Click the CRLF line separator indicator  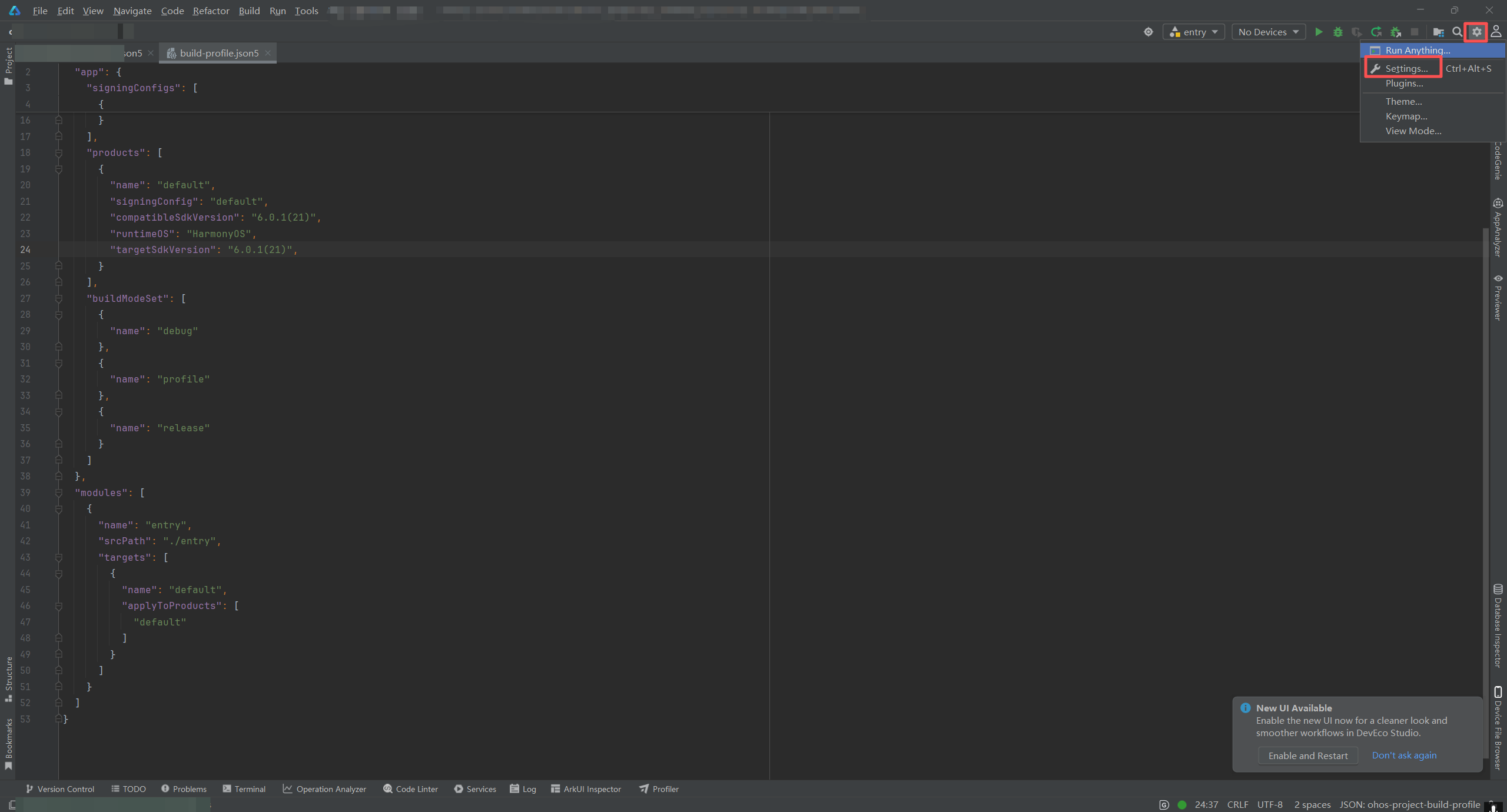coord(1237,804)
